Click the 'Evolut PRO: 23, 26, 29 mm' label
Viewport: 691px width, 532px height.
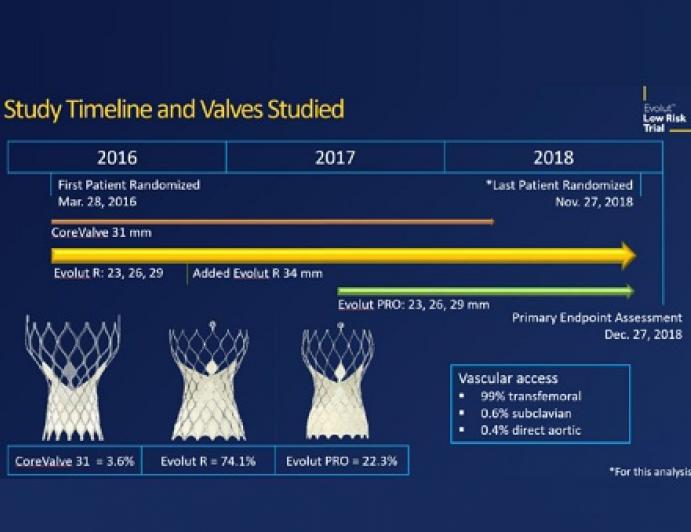(413, 305)
